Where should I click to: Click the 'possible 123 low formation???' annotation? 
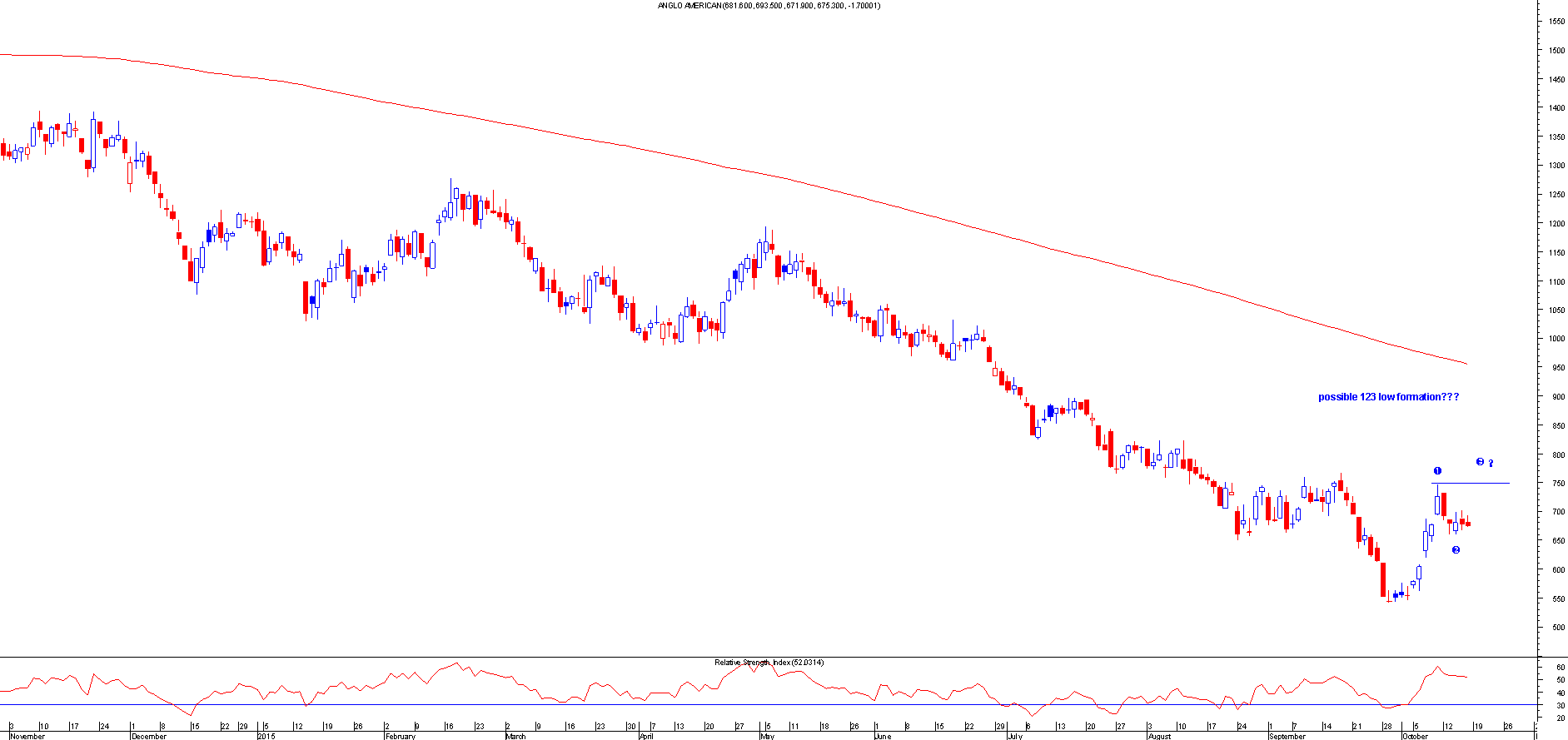pos(1388,397)
